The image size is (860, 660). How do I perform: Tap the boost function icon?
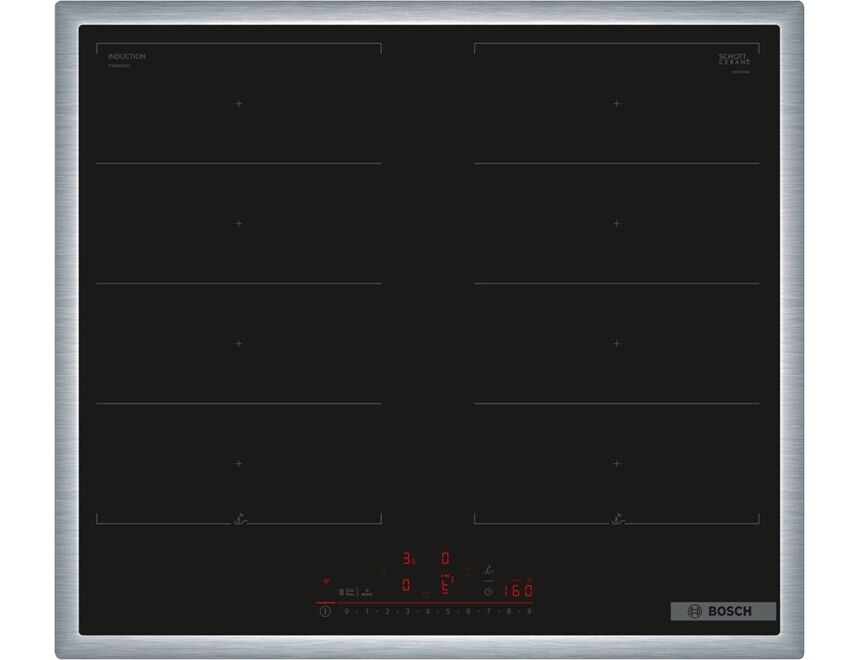click(x=366, y=591)
